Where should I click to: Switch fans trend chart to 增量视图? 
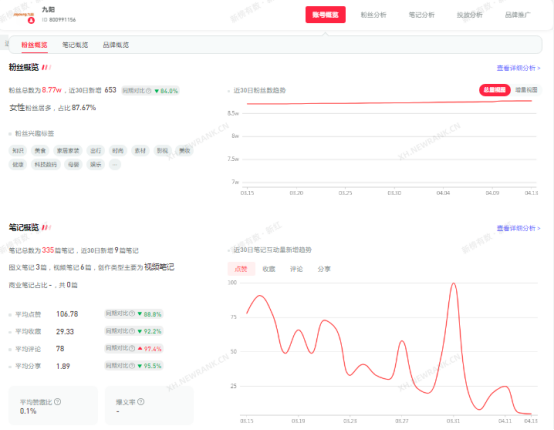tap(526, 90)
